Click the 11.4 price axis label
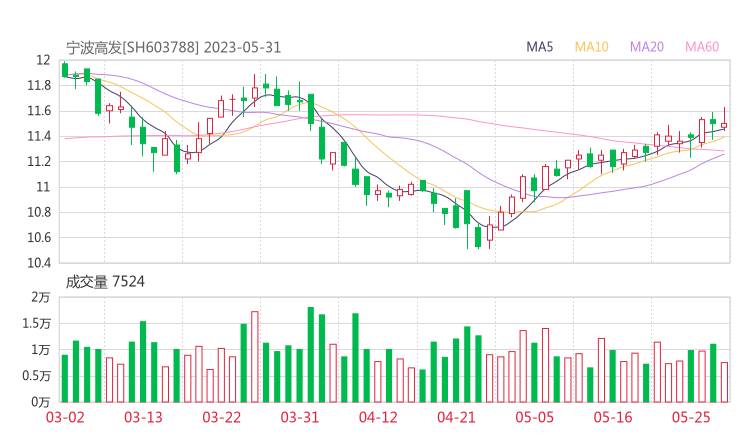 39,136
